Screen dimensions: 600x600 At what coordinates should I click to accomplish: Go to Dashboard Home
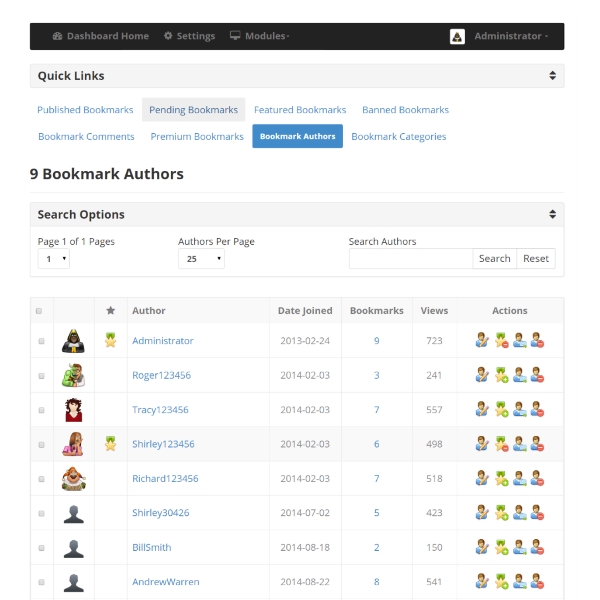101,36
